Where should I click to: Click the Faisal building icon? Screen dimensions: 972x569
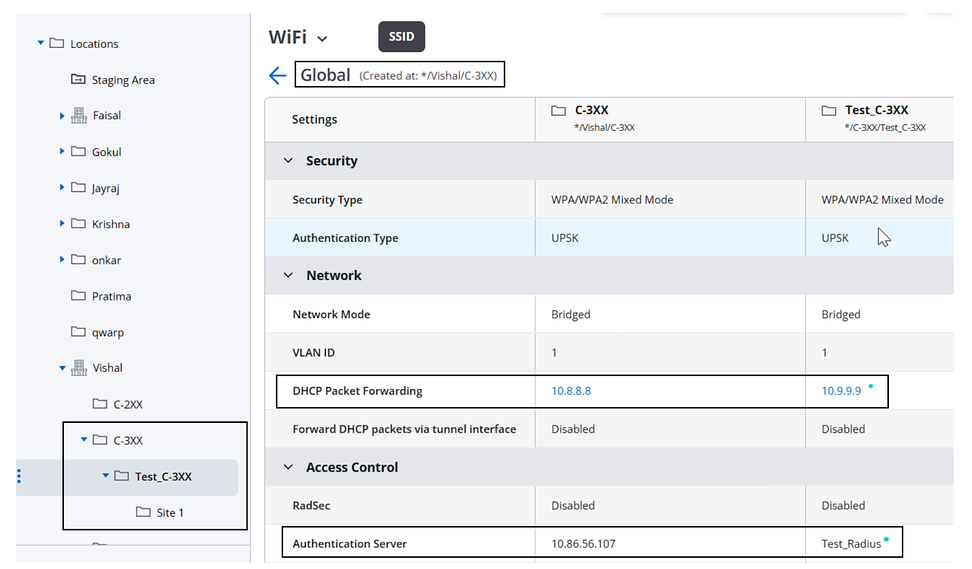coord(79,116)
